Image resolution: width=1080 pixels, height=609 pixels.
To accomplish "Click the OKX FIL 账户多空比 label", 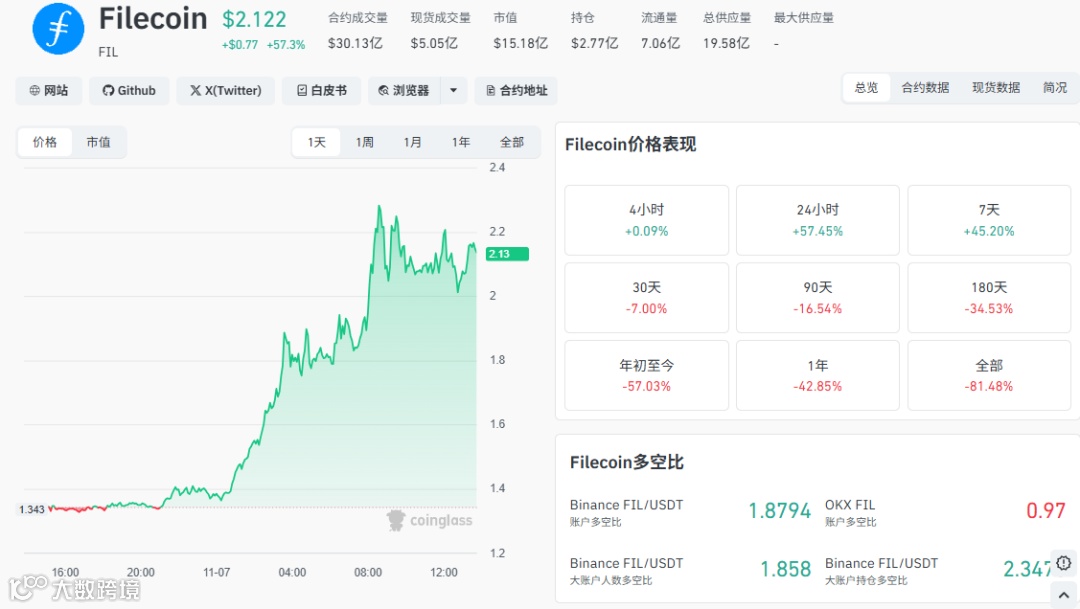I will pos(851,522).
